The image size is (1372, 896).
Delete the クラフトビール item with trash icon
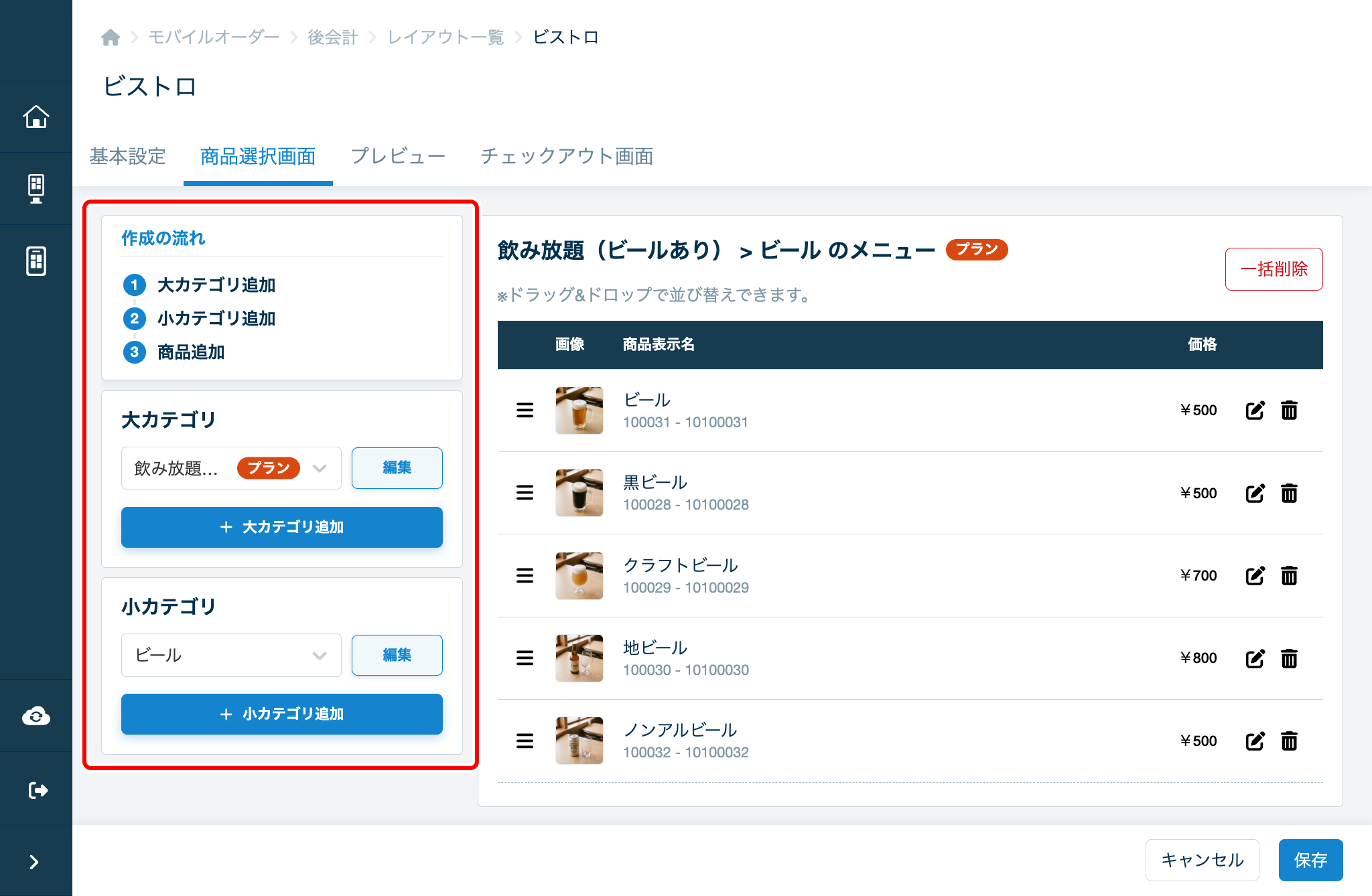coord(1289,576)
